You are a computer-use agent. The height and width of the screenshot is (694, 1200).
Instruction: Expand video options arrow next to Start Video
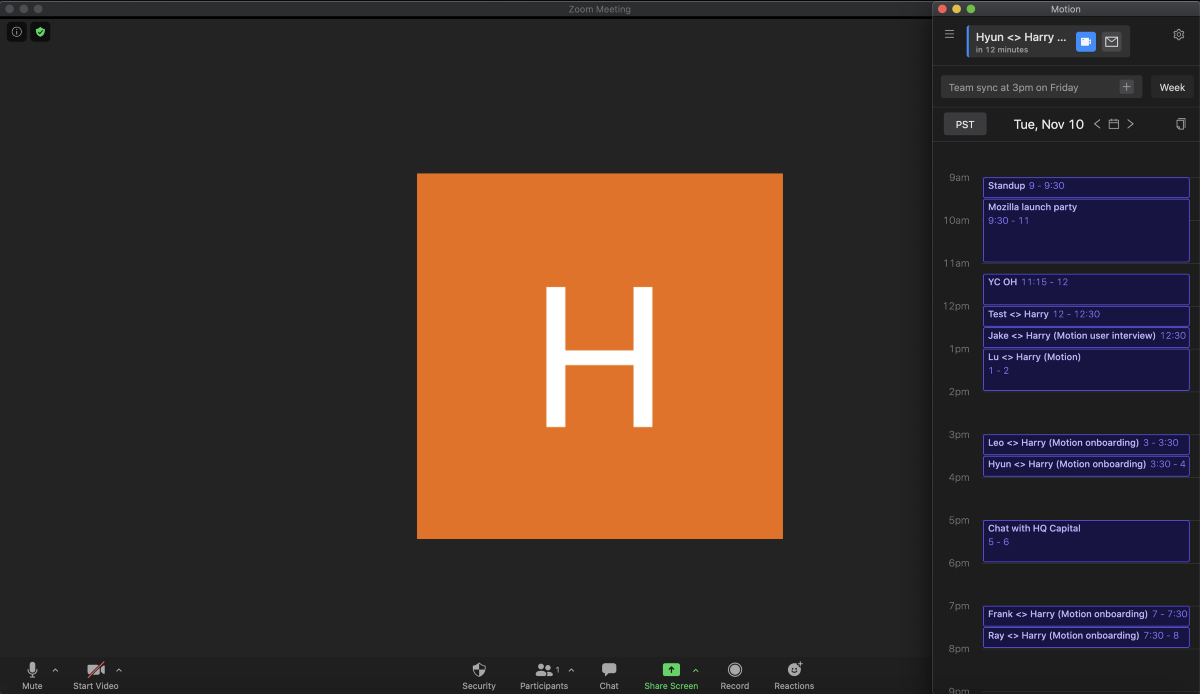[119, 670]
